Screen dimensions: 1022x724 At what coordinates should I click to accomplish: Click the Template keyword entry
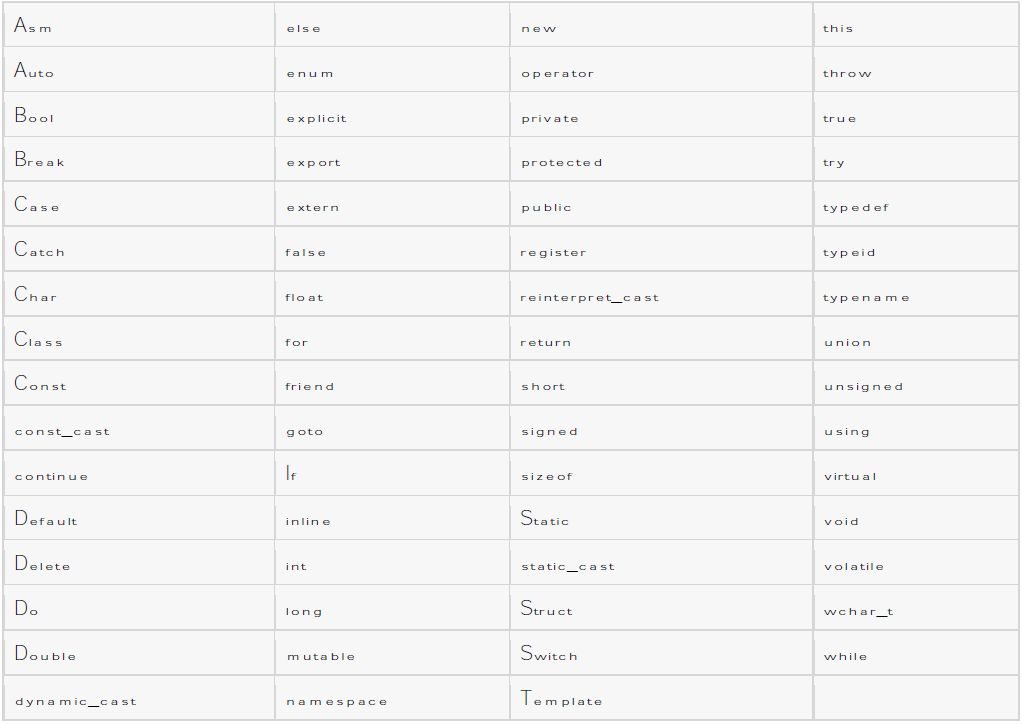[x=562, y=700]
